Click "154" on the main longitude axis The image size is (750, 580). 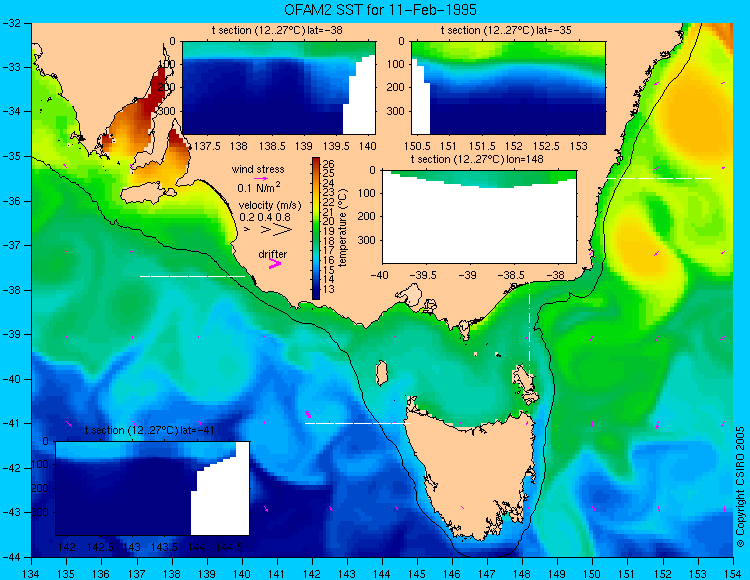(x=733, y=573)
